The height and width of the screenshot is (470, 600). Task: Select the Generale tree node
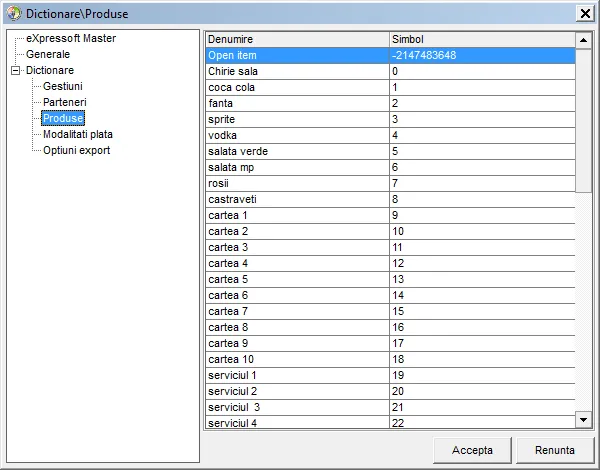pyautogui.click(x=48, y=54)
